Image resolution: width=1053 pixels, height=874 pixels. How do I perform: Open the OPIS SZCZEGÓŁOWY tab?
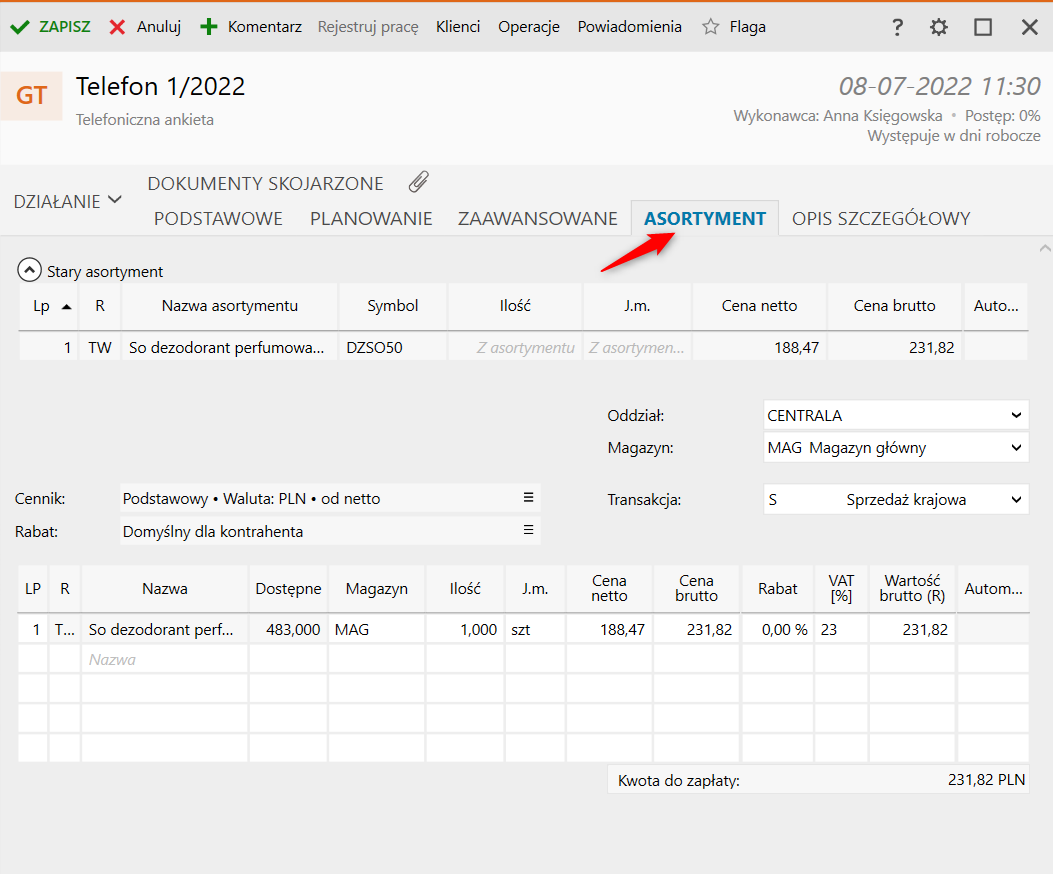[x=880, y=219]
